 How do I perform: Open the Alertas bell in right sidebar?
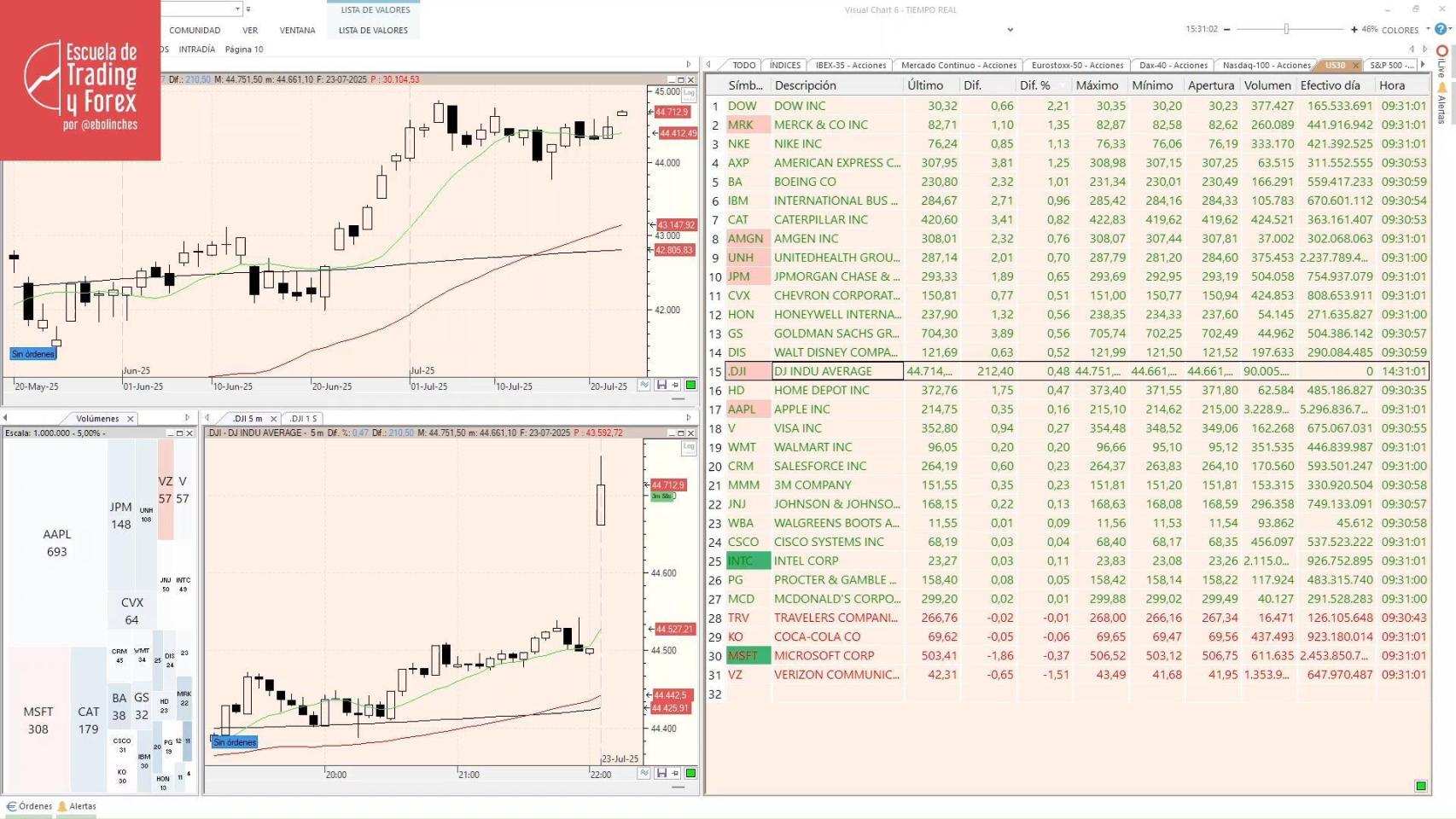pos(1442,87)
